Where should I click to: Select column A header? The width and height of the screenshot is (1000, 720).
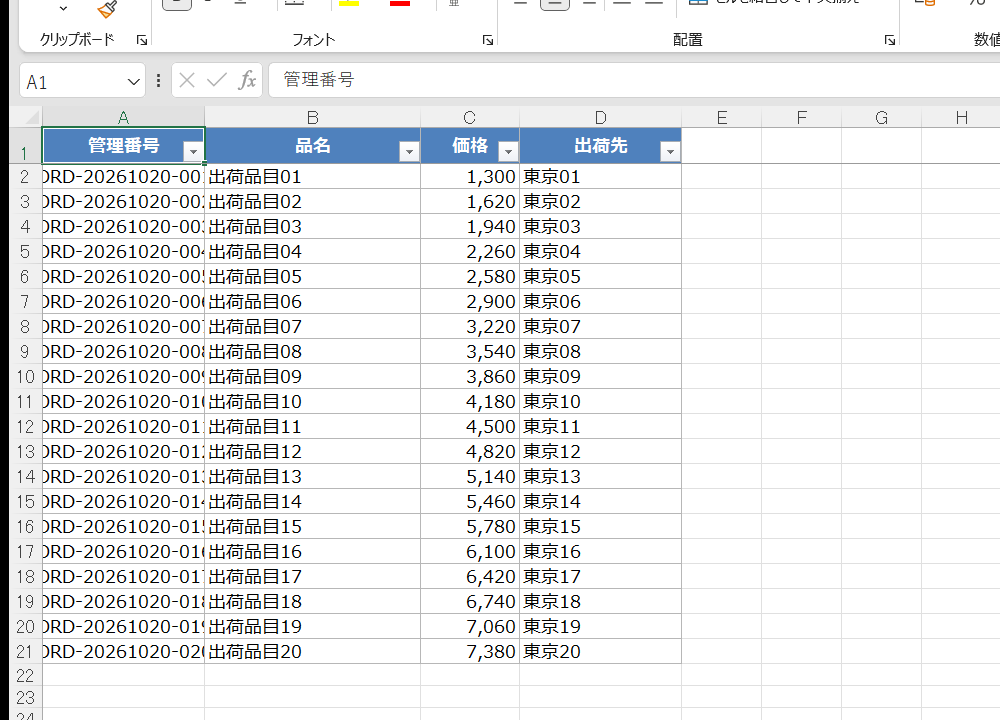(123, 117)
